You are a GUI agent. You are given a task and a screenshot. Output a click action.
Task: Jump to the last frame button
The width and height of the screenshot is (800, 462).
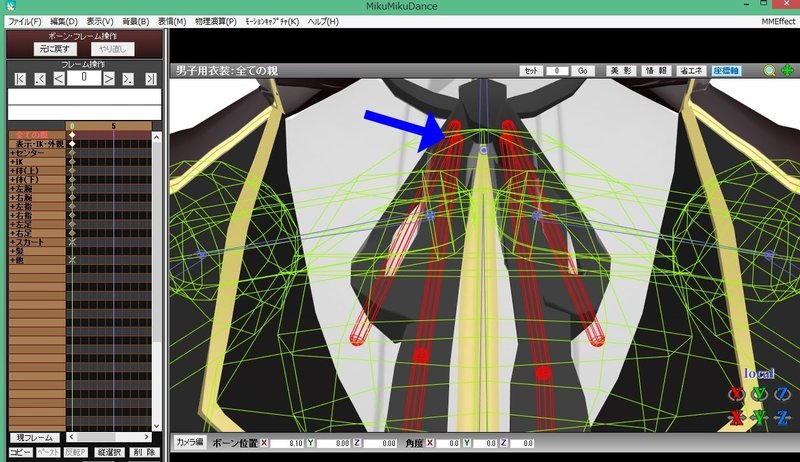pyautogui.click(x=151, y=79)
